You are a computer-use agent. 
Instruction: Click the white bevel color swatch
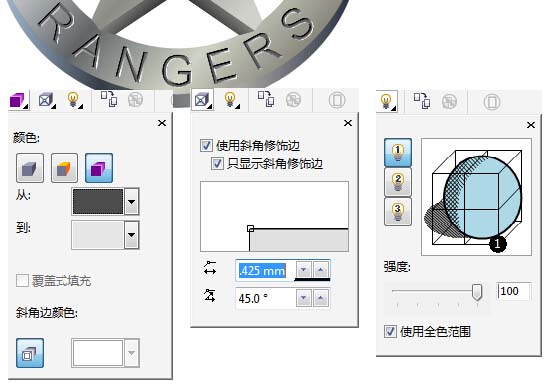(98, 353)
